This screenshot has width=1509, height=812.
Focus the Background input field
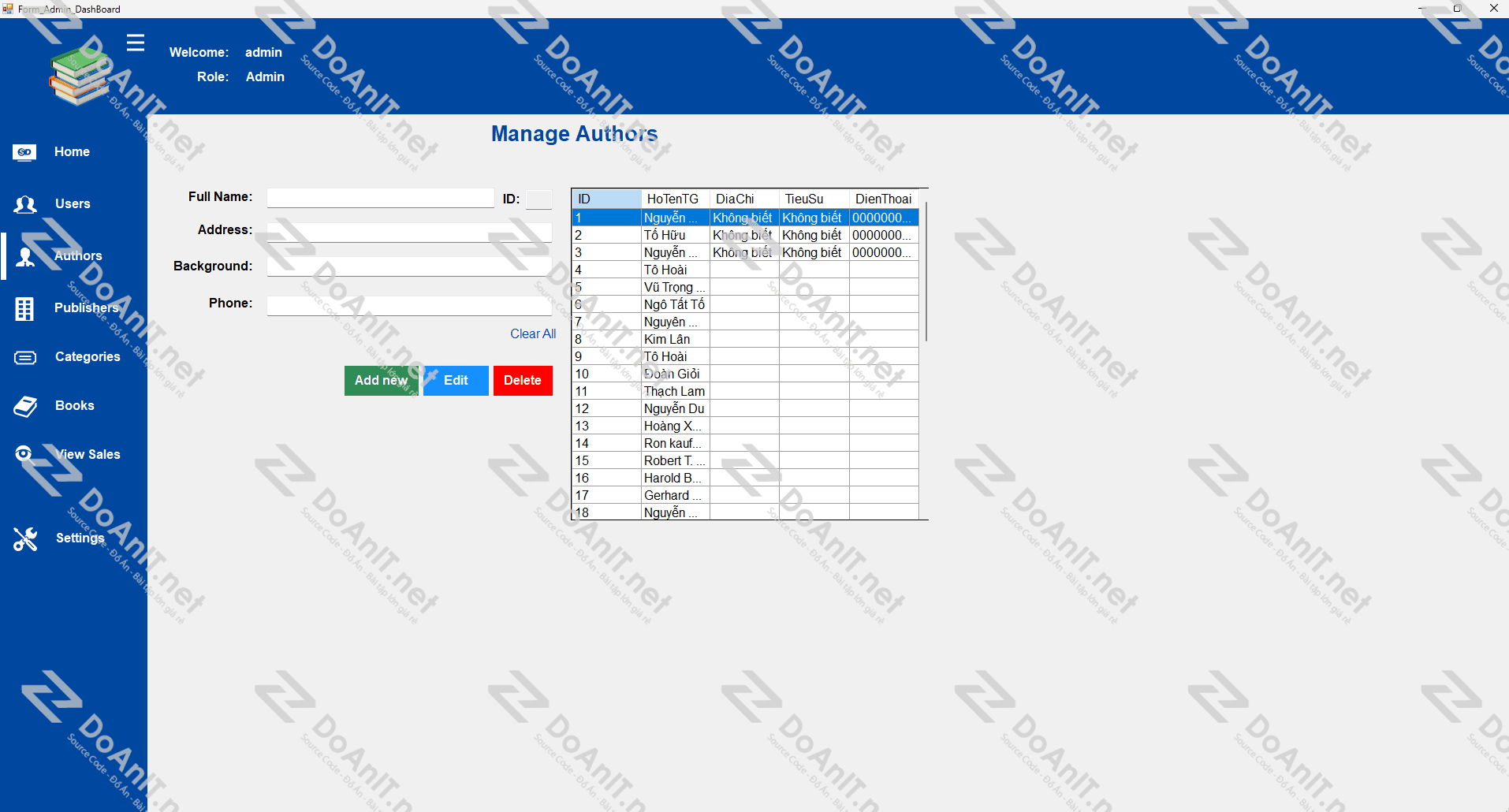(x=409, y=266)
